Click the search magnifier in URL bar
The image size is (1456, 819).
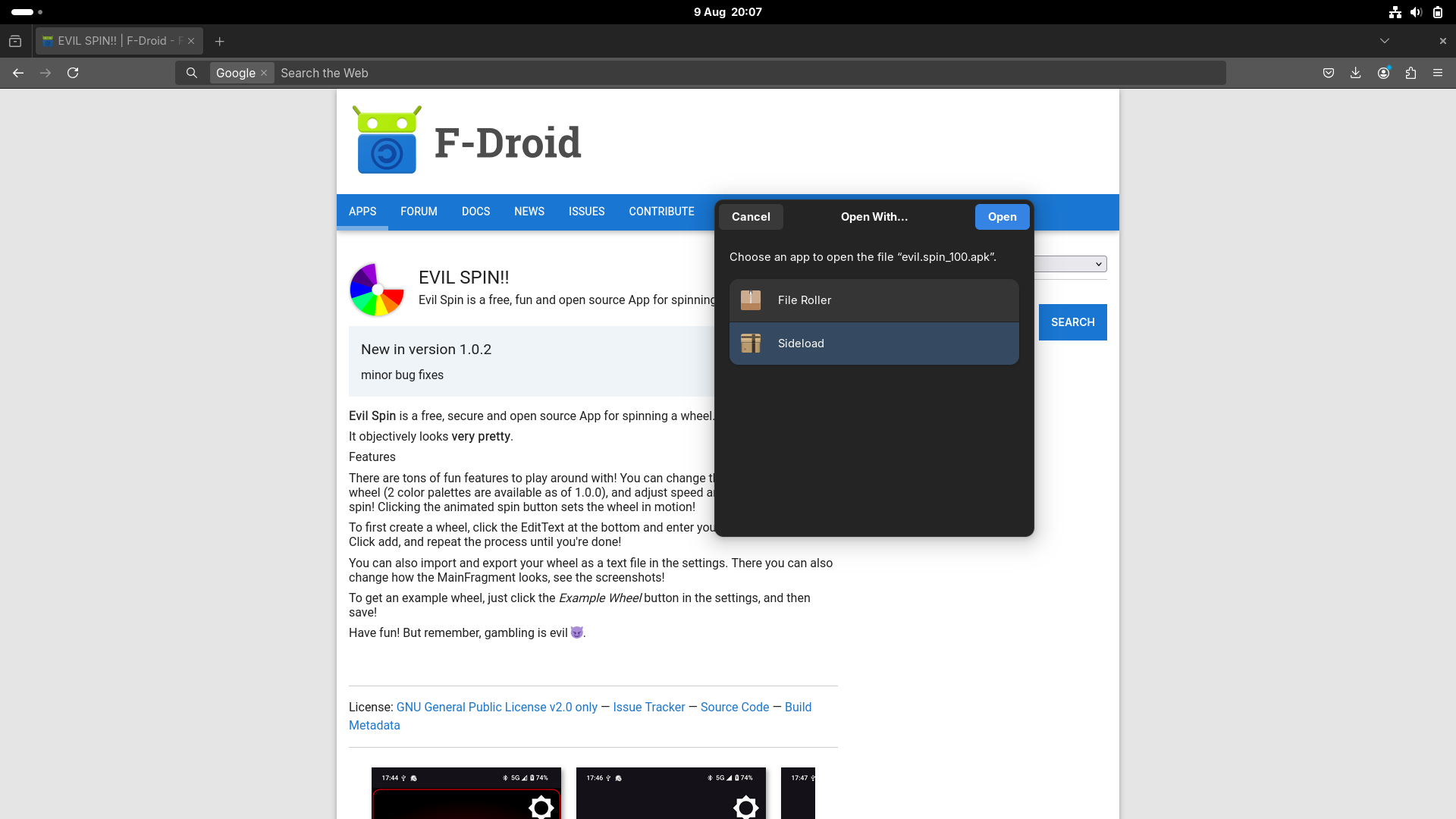click(x=192, y=73)
